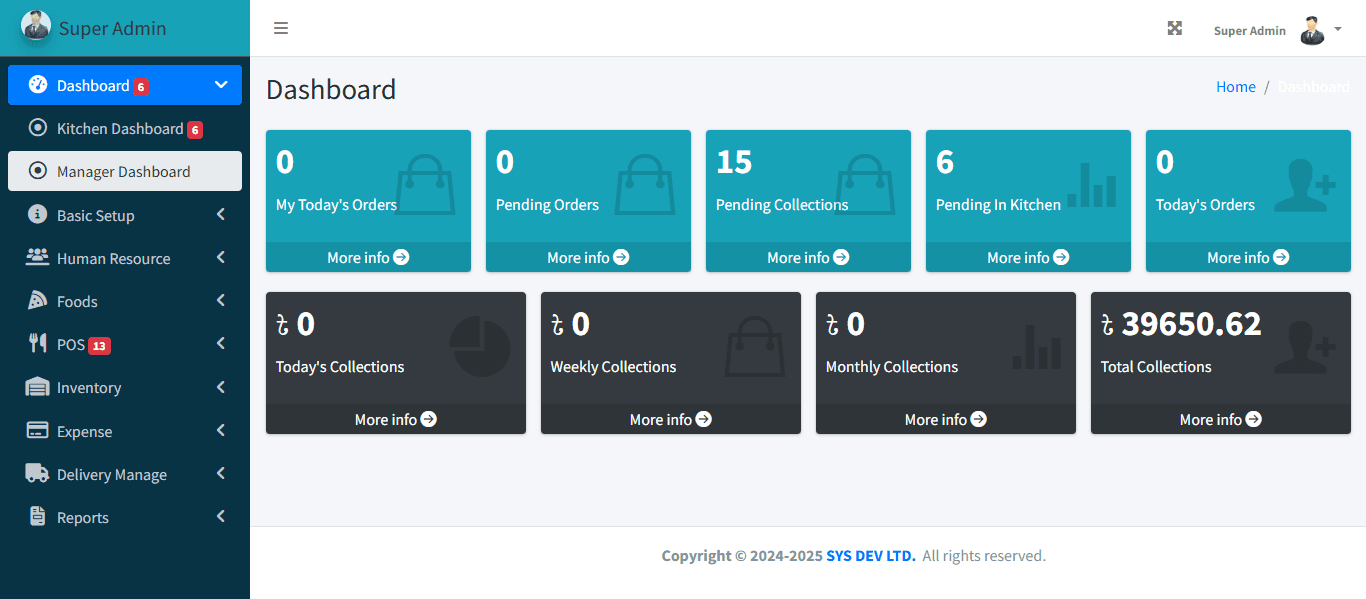Expand the Human Resource submenu arrow
1366x599 pixels.
(x=221, y=257)
